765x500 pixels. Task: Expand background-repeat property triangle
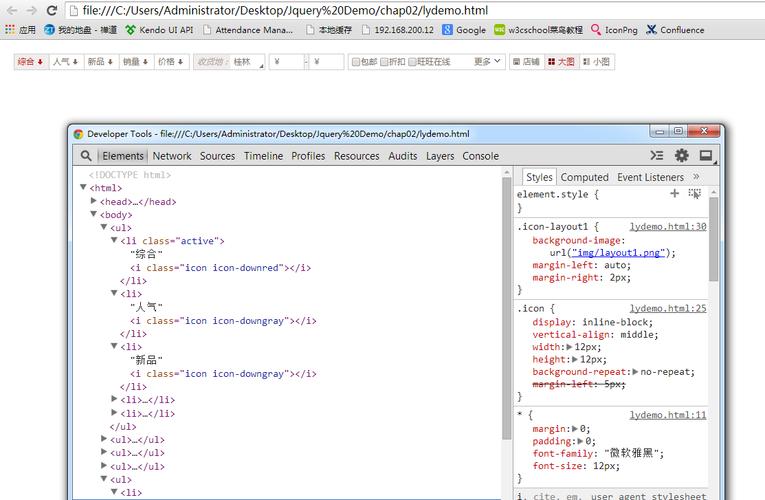[635, 372]
